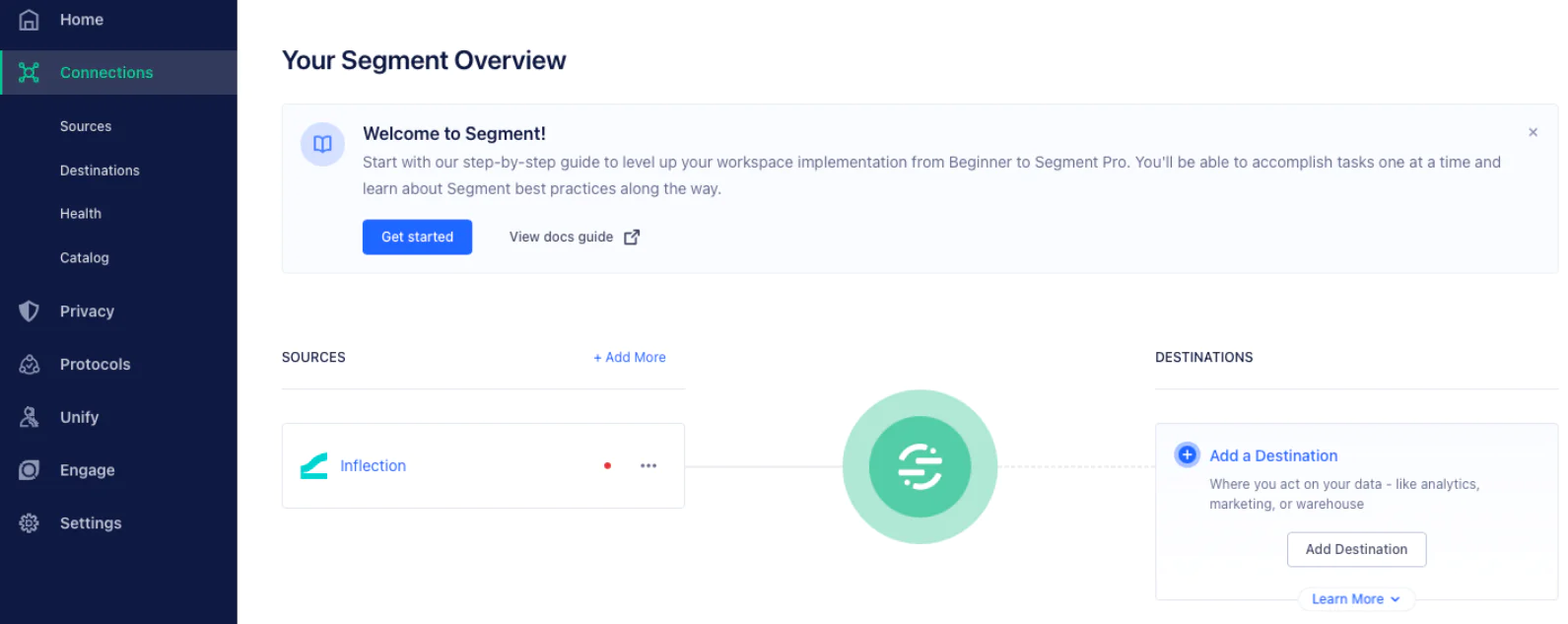Screen dimensions: 1568x624
Task: Click the Unify person icon
Action: tap(30, 417)
